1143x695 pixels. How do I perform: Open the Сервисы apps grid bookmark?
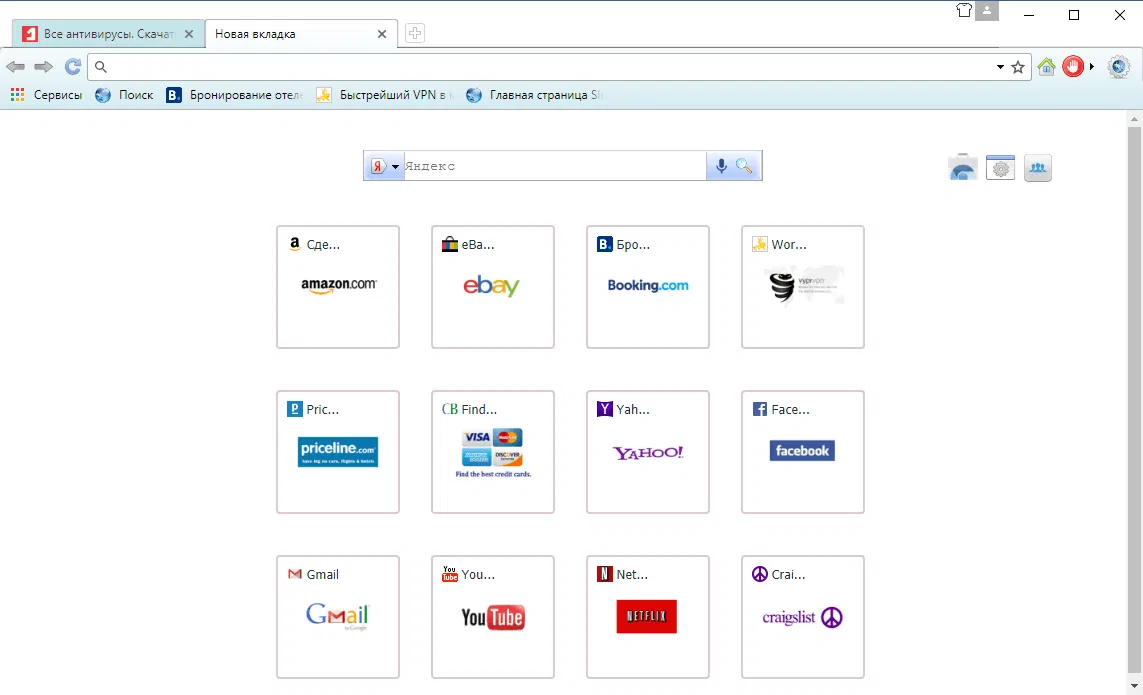(46, 95)
